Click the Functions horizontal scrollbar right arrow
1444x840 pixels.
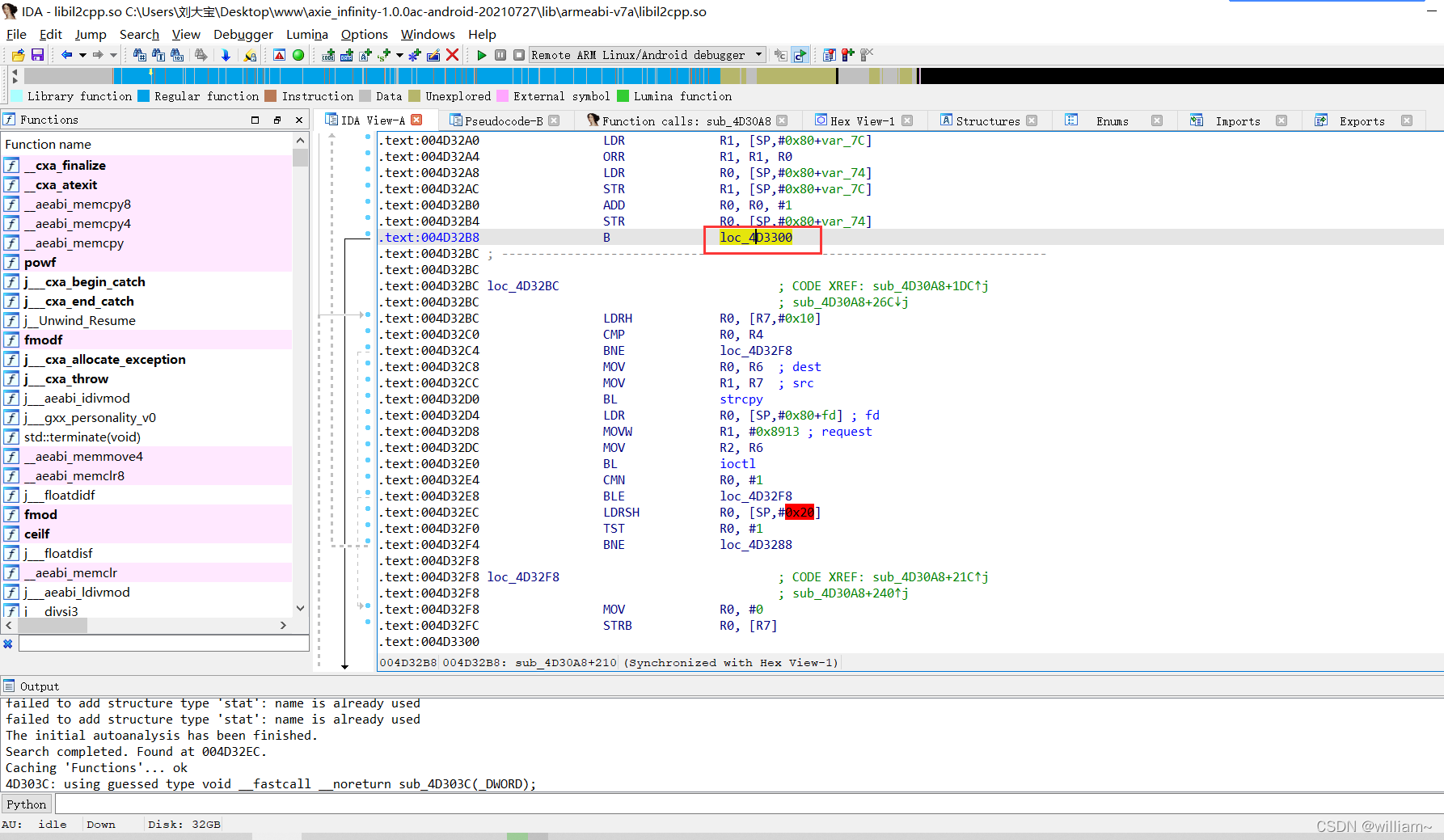pyautogui.click(x=283, y=625)
